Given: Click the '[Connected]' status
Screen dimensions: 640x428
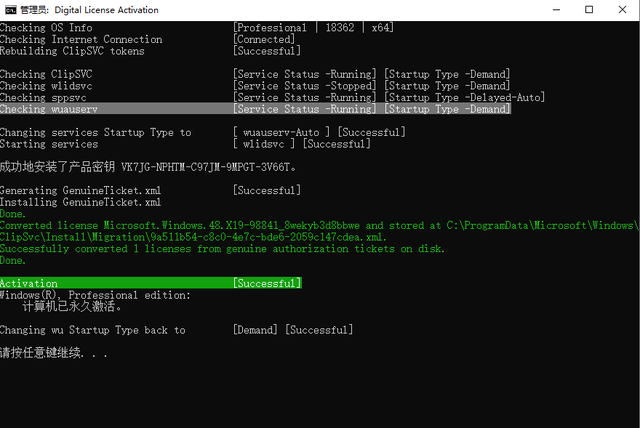Looking at the screenshot, I should pyautogui.click(x=264, y=40).
